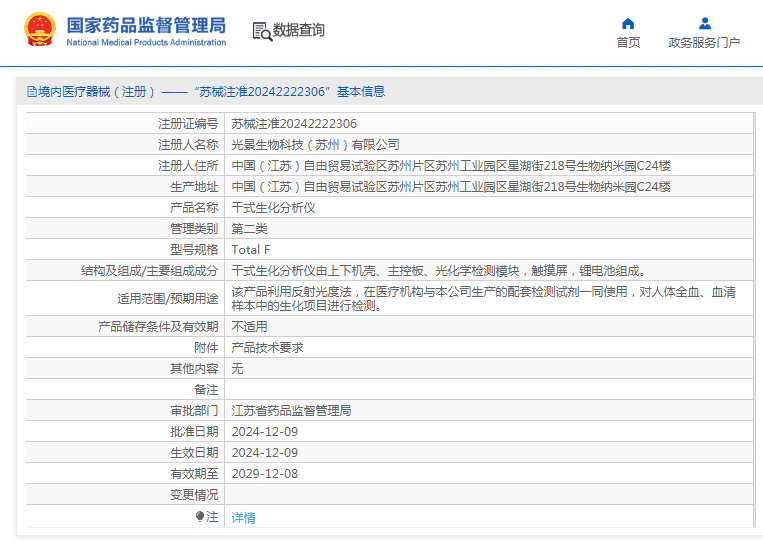763x543 pixels.
Task: Click the 批准日期 label
Action: (194, 432)
